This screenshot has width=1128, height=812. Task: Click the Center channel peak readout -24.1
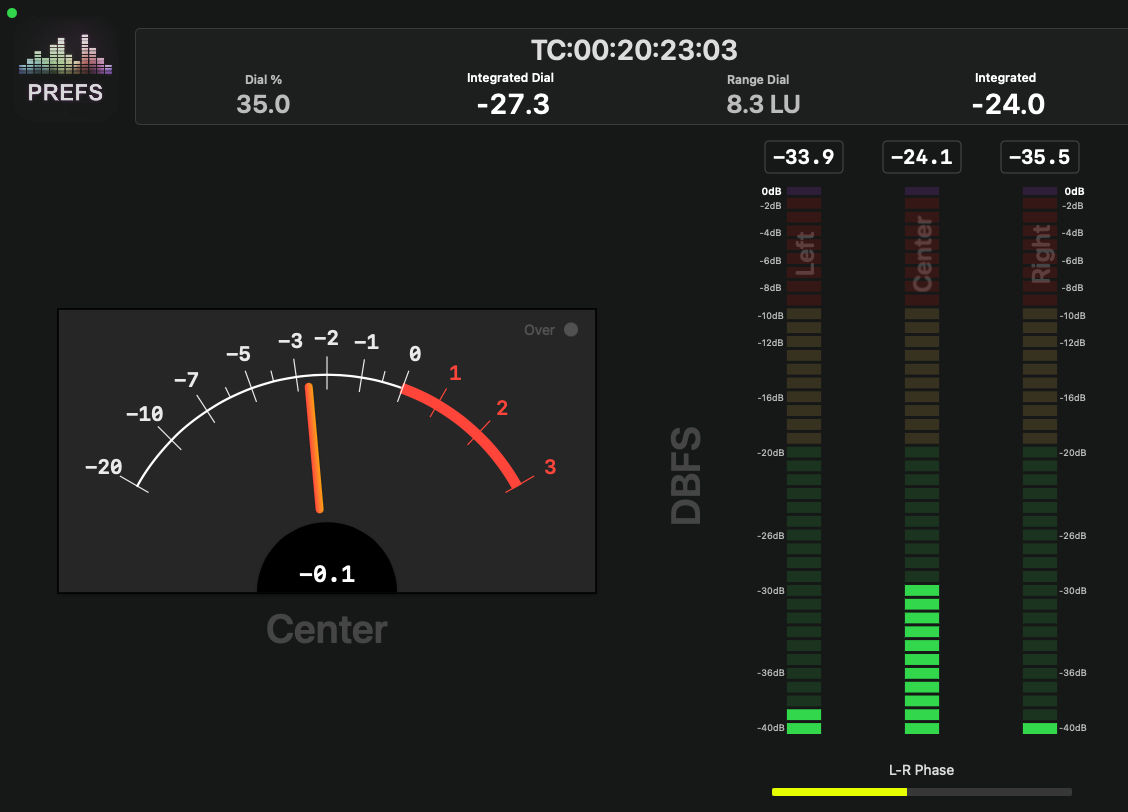tap(922, 157)
